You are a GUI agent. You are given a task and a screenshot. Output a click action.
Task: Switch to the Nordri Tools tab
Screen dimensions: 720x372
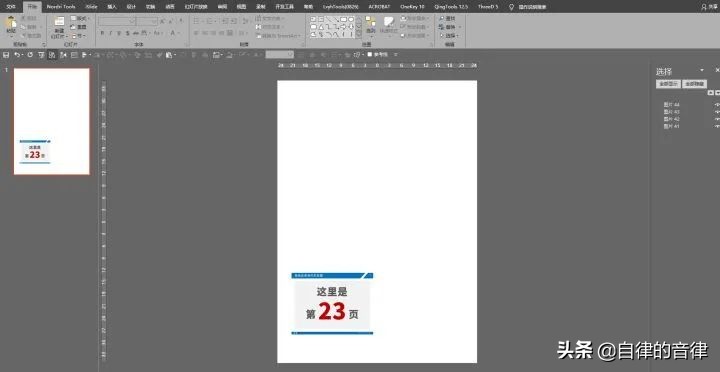[61, 7]
